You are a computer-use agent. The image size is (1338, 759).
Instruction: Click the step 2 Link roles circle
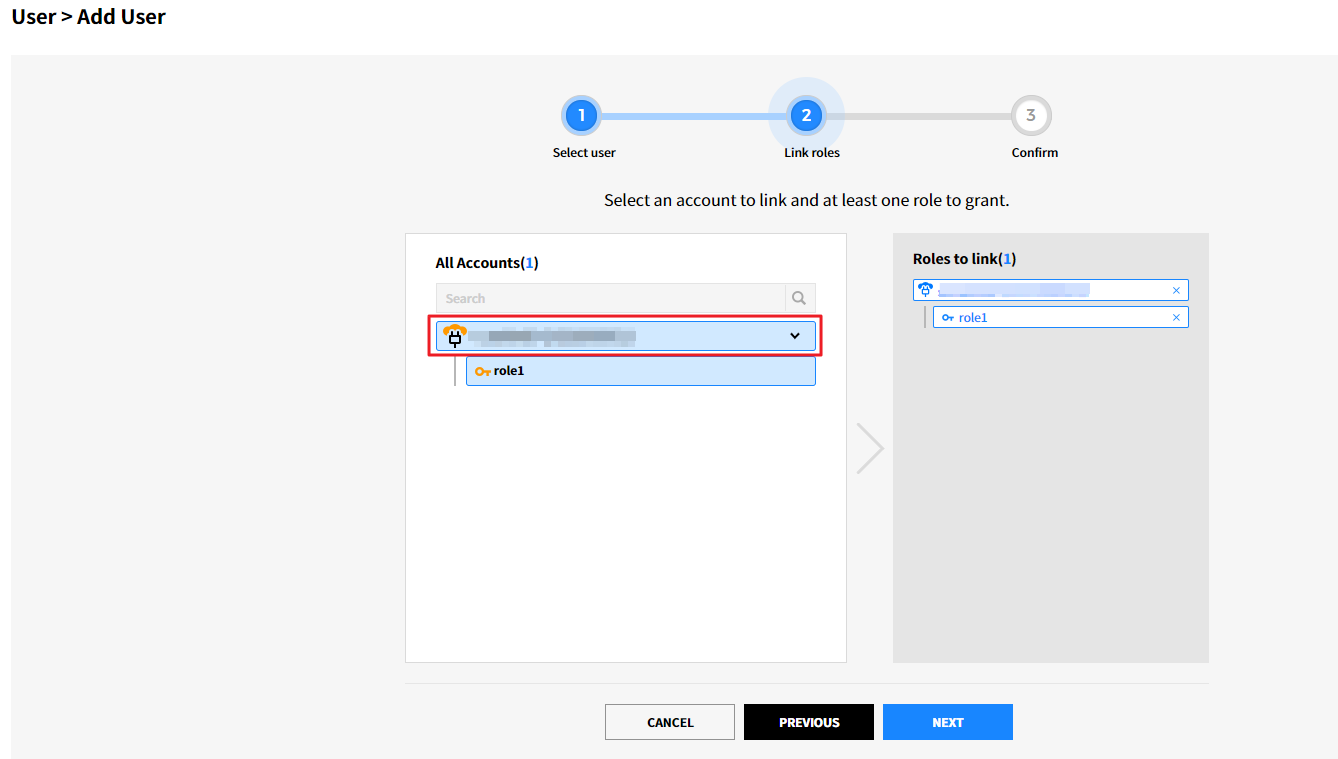806,116
